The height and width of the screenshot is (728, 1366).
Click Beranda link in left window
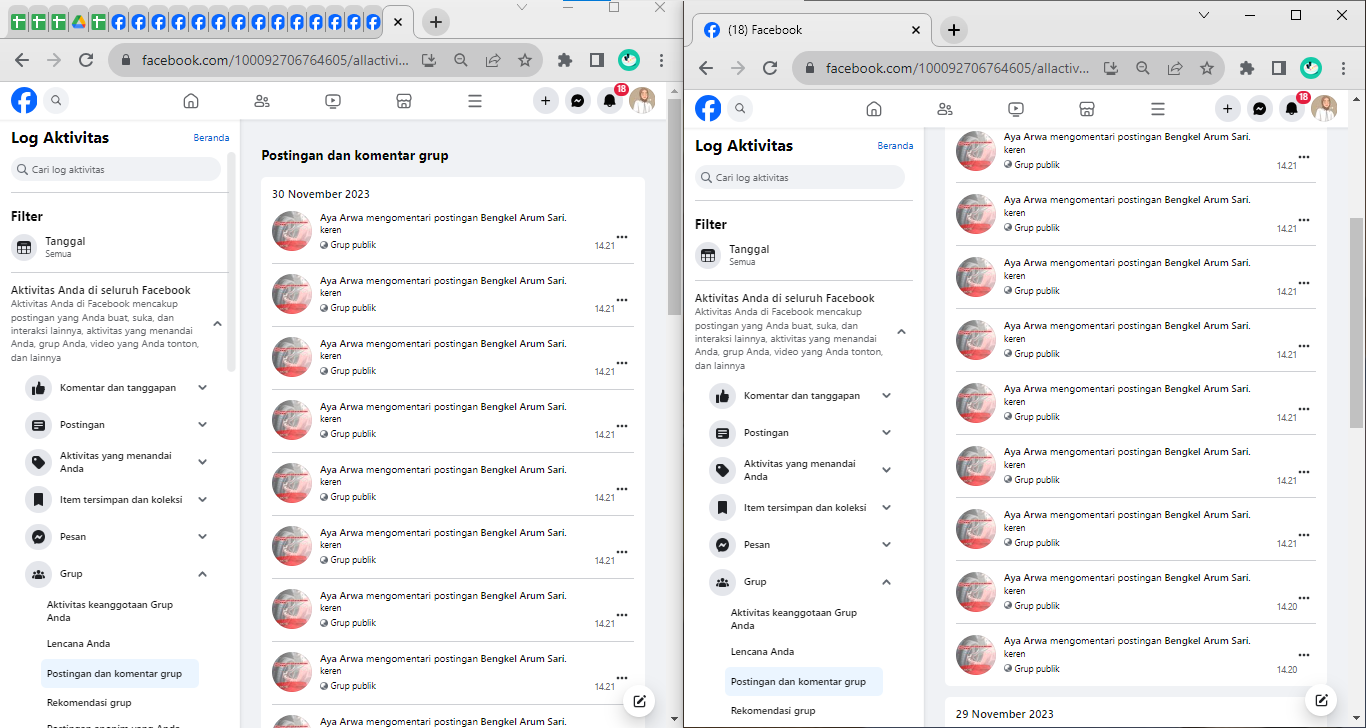[211, 138]
